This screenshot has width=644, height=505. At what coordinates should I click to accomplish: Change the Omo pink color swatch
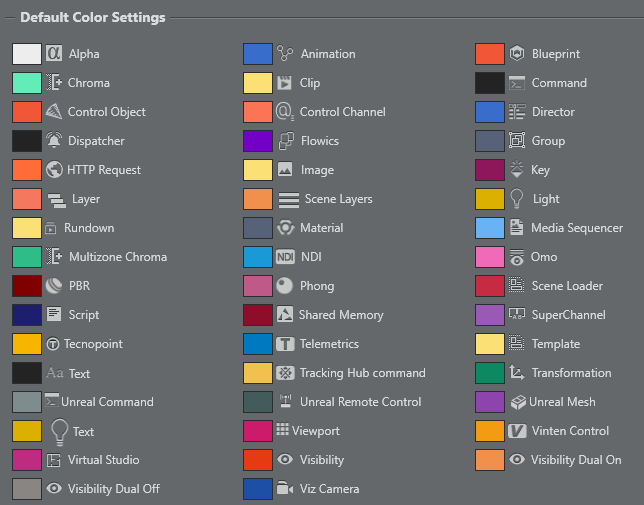point(490,257)
